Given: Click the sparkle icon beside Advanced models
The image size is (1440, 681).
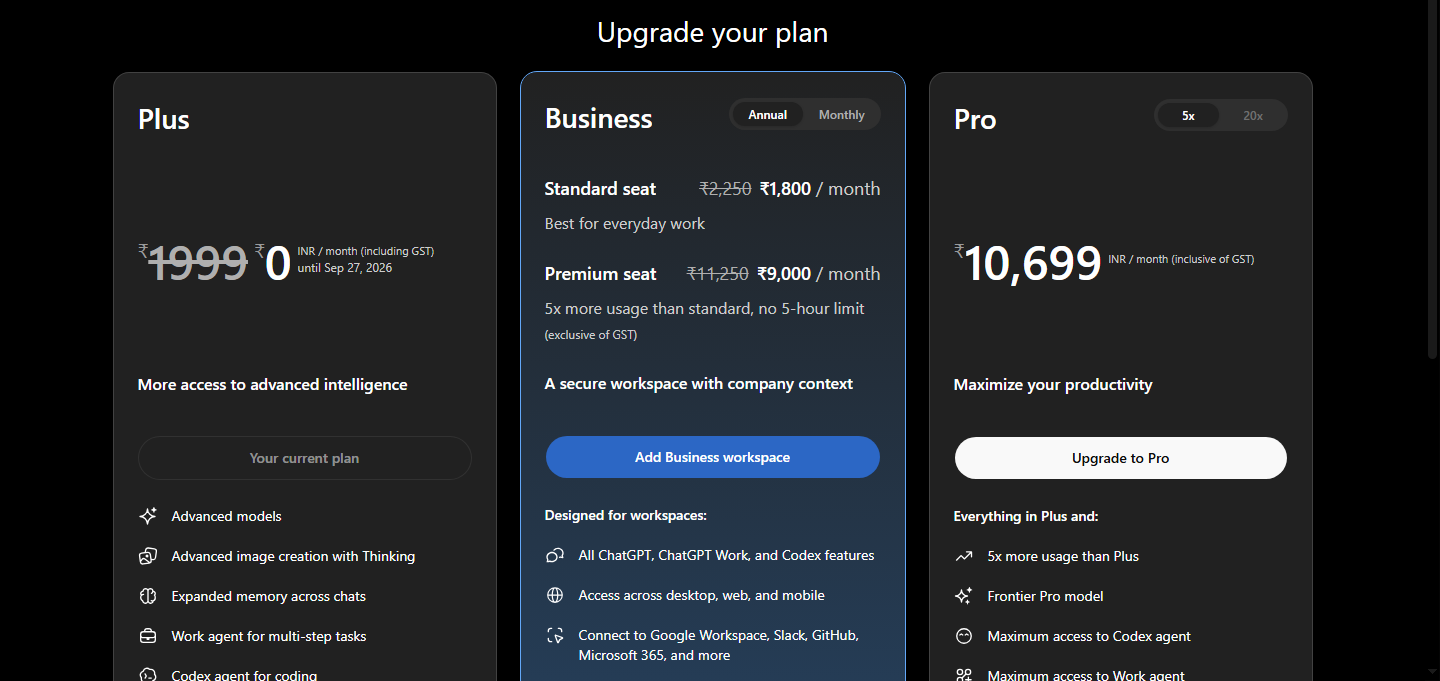Looking at the screenshot, I should 148,516.
